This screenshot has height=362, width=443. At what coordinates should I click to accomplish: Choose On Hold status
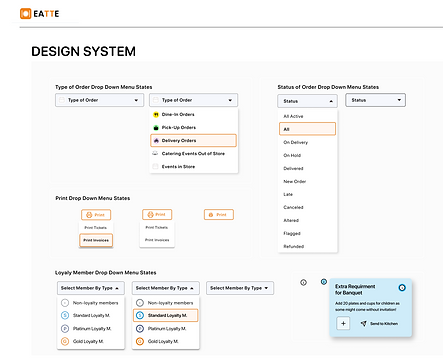[307, 155]
